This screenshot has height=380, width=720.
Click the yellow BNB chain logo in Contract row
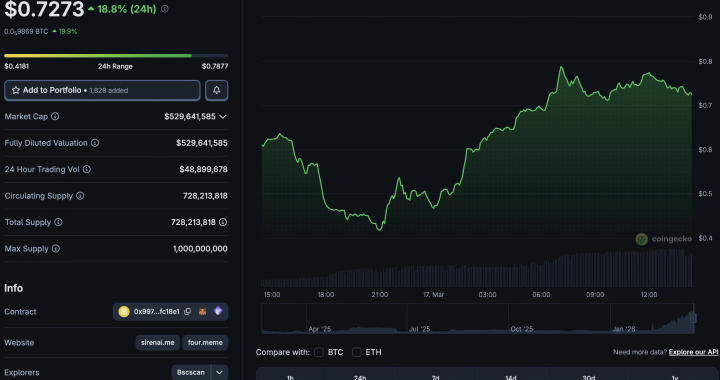(124, 312)
